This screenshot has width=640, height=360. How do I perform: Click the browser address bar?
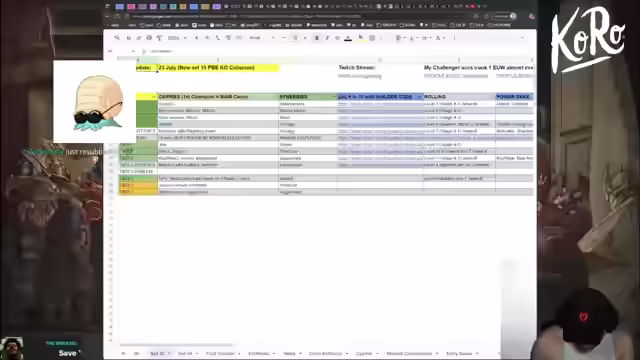pyautogui.click(x=300, y=16)
